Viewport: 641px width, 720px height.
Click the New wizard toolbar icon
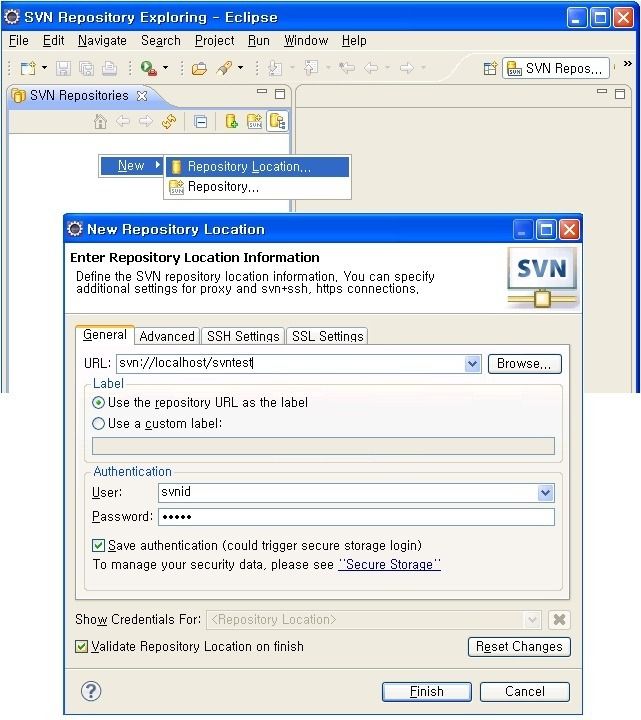(x=28, y=68)
